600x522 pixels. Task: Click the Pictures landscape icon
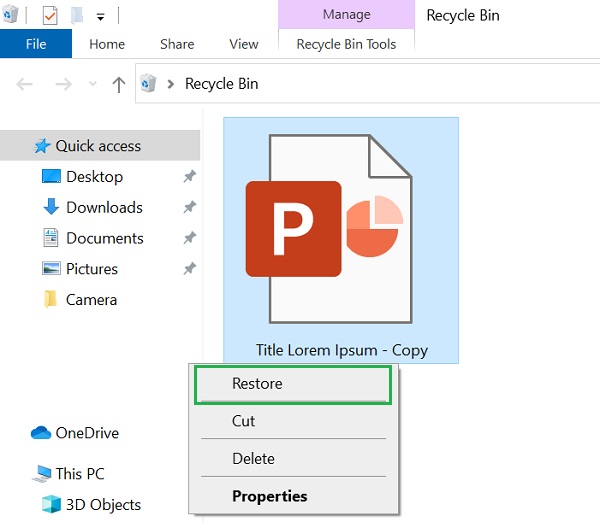(51, 268)
